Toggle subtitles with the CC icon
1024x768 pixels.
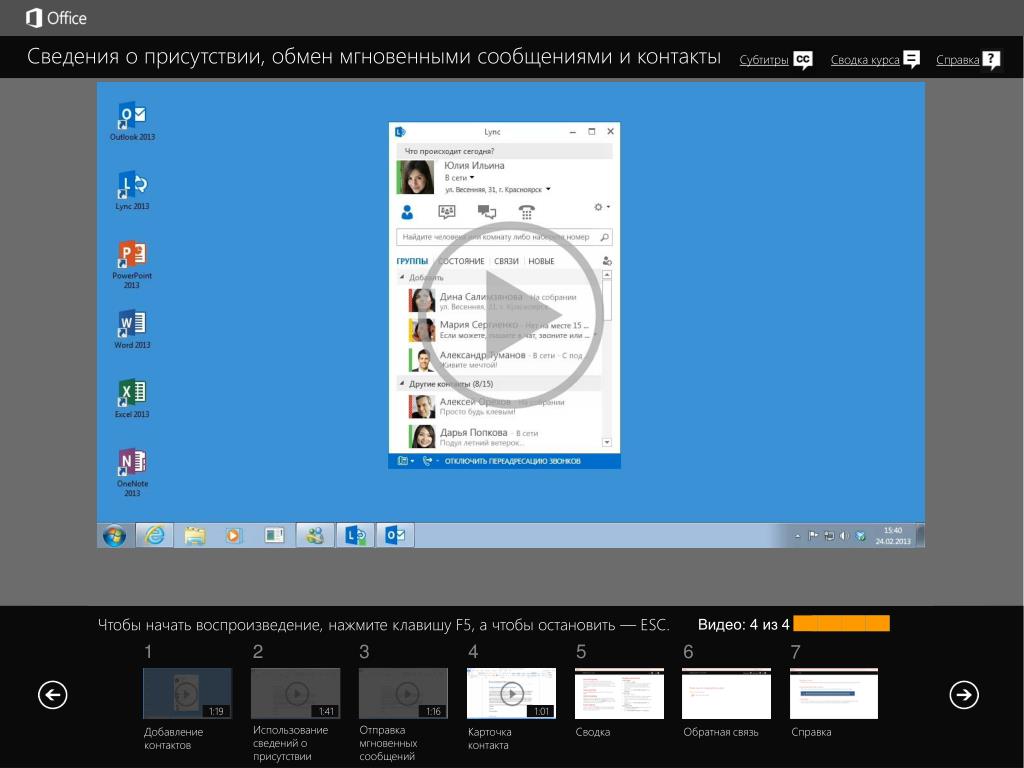pyautogui.click(x=803, y=60)
